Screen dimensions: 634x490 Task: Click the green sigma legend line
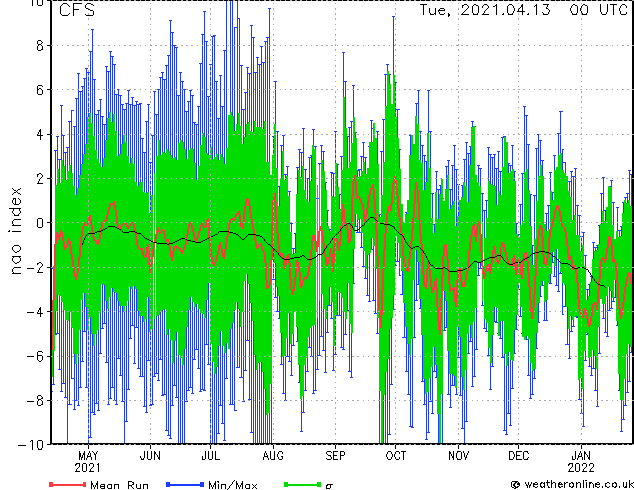[x=303, y=484]
